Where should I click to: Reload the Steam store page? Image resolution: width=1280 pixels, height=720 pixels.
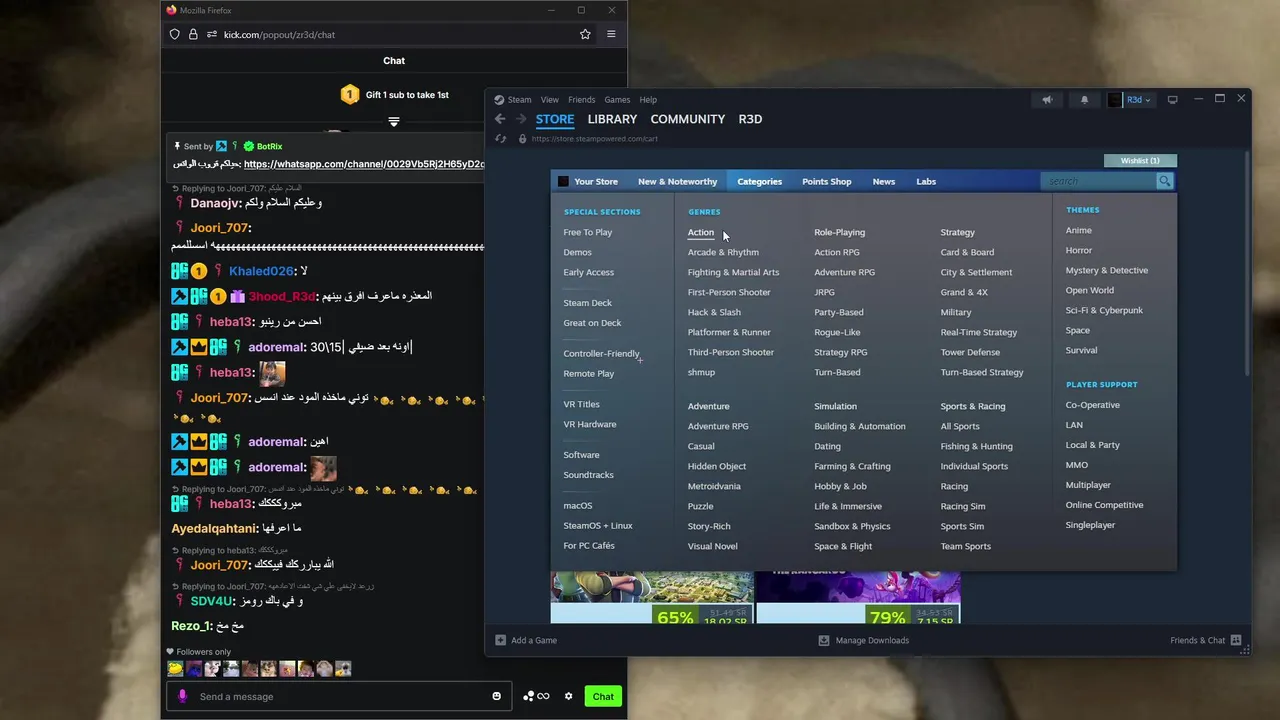(501, 139)
